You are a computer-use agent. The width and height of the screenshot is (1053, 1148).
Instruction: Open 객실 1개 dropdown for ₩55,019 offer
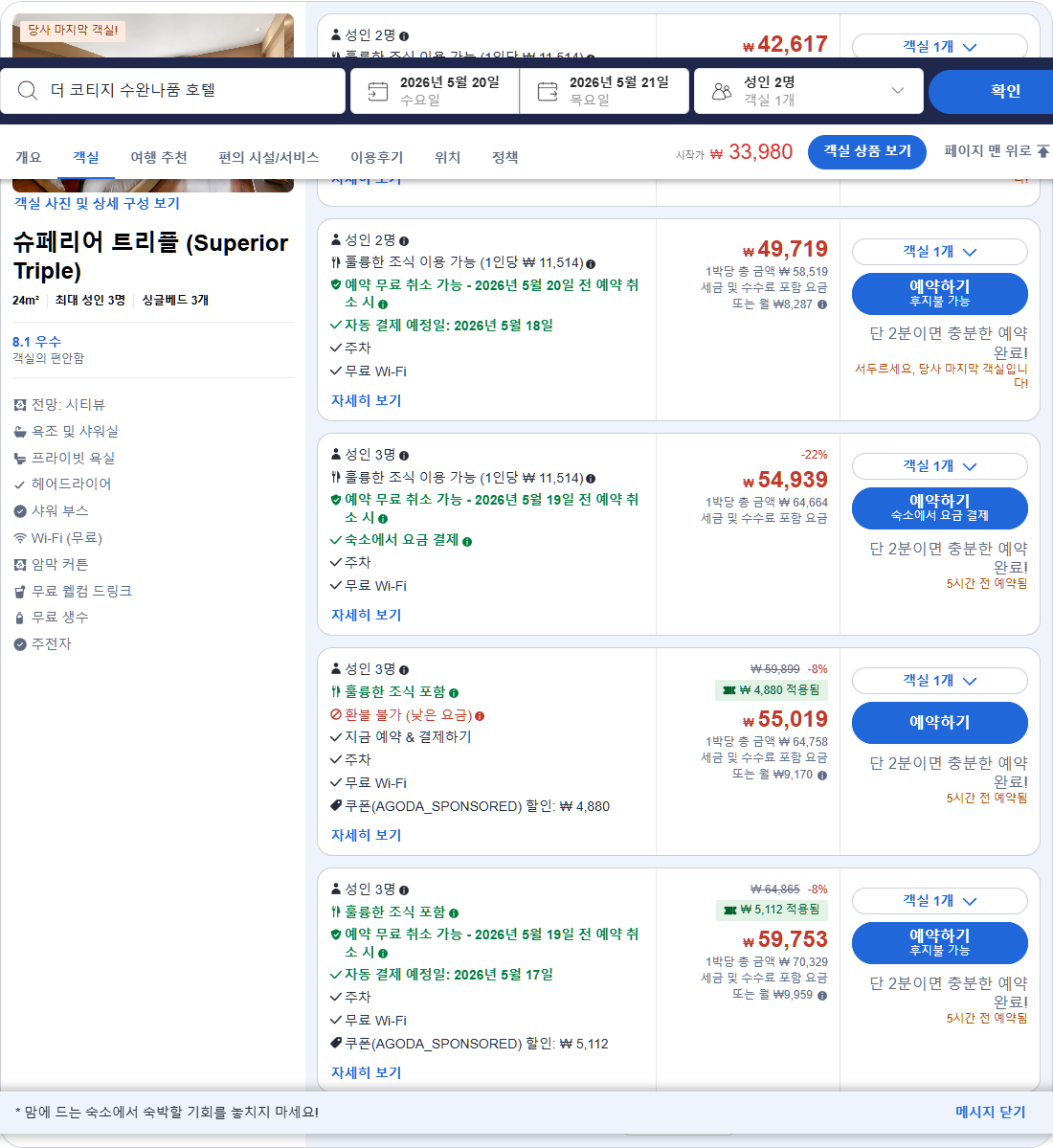click(x=940, y=681)
